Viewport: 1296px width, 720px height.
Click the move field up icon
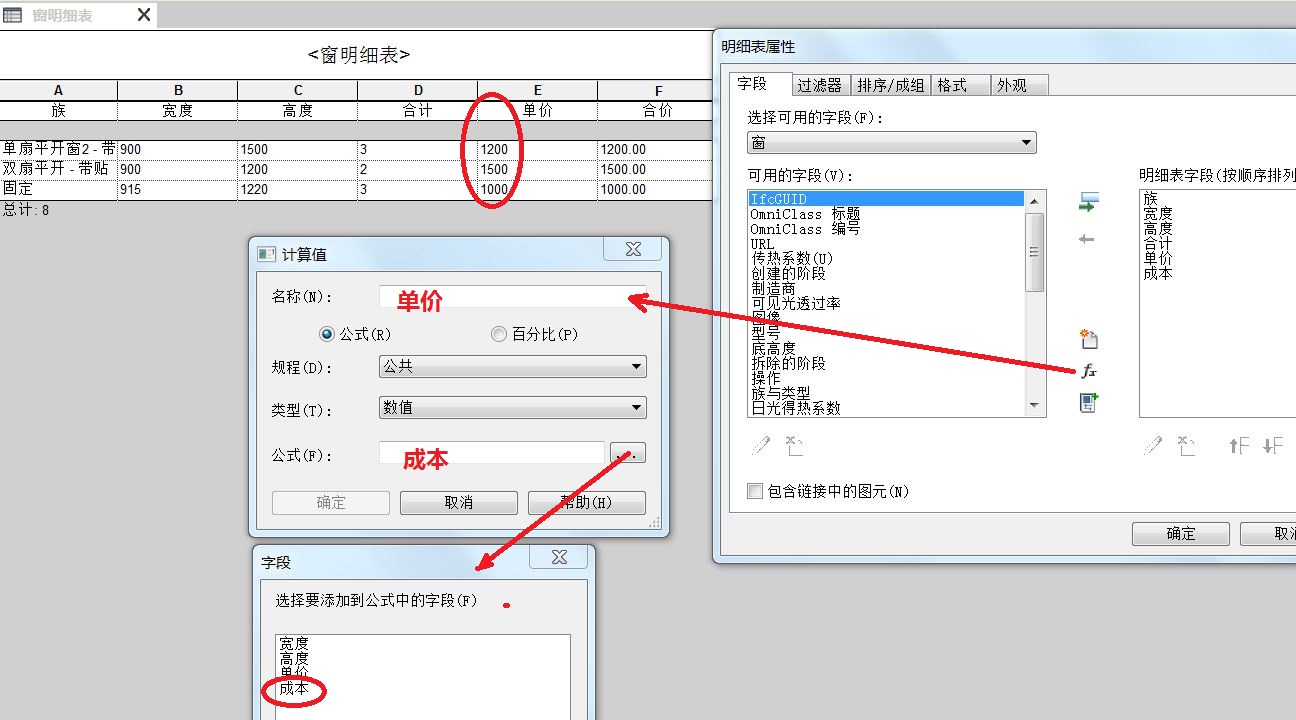(x=1238, y=446)
